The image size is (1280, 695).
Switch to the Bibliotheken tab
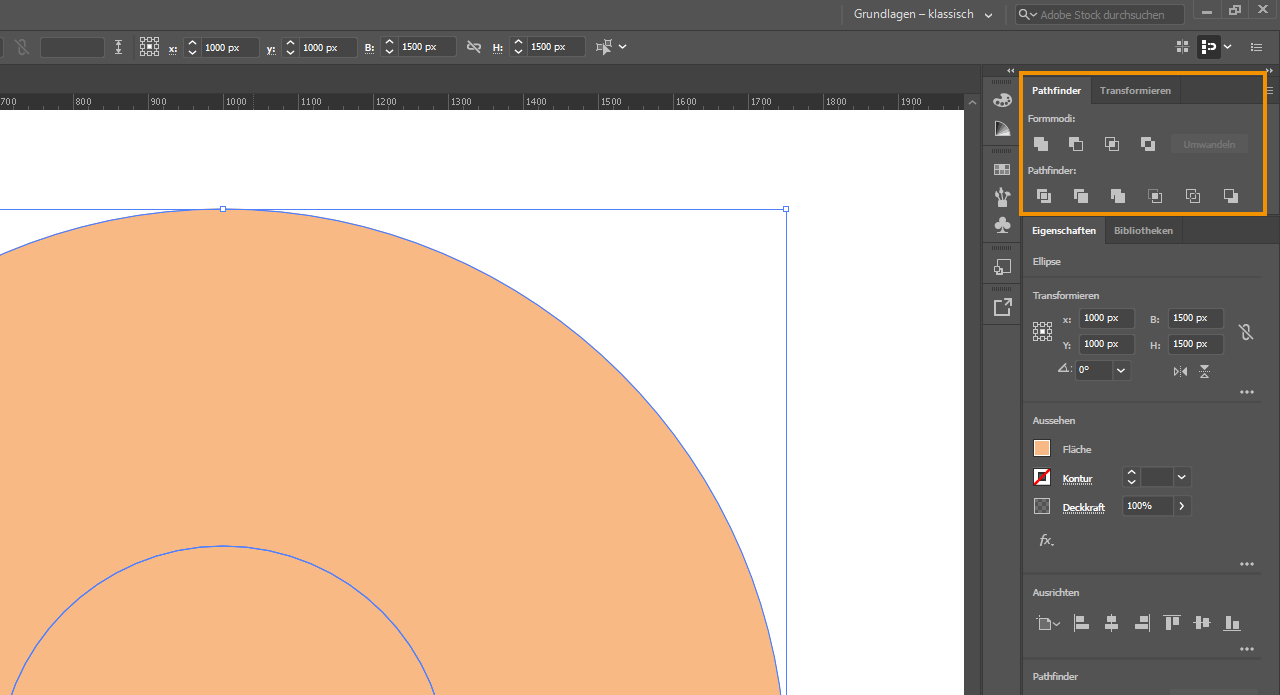(x=1143, y=230)
